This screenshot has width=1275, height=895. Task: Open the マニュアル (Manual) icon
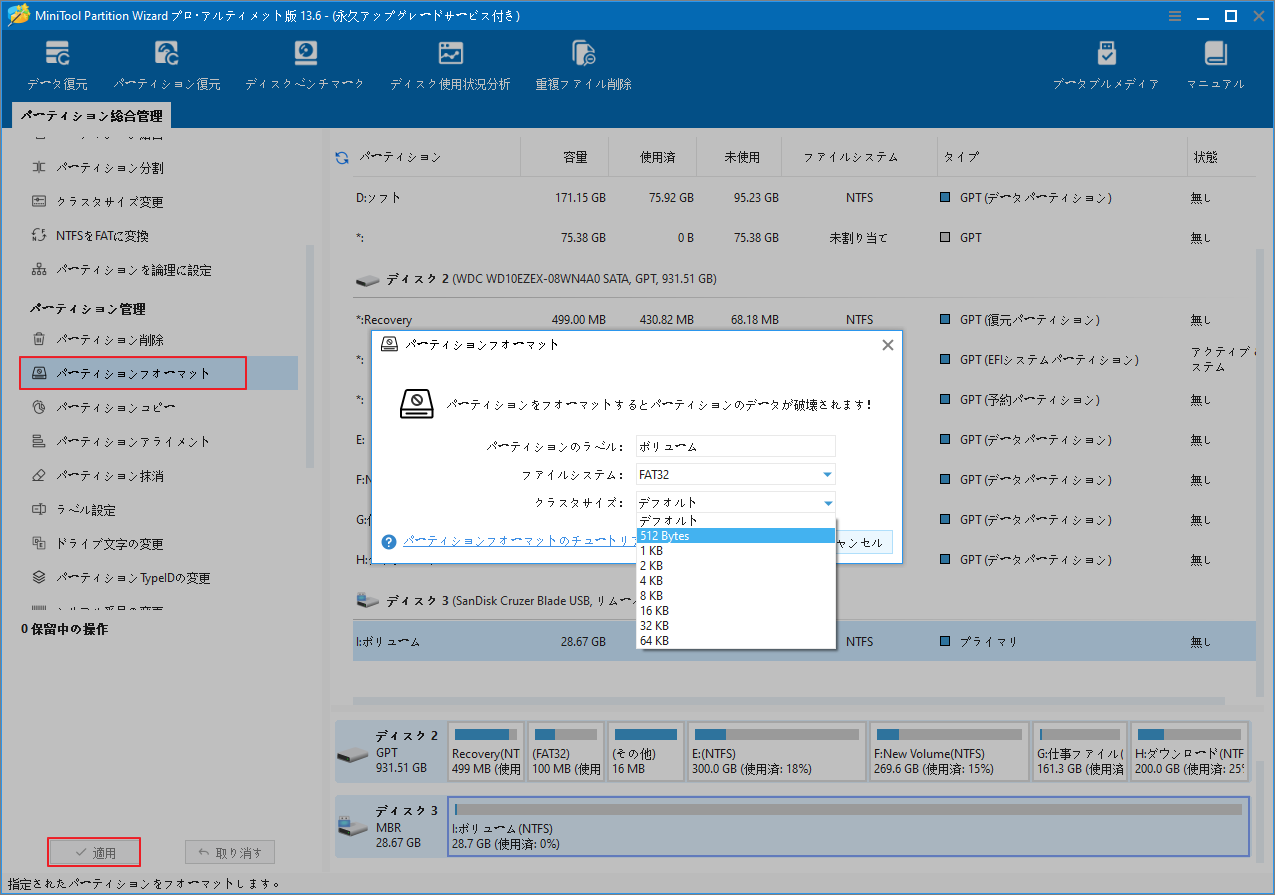tap(1215, 66)
